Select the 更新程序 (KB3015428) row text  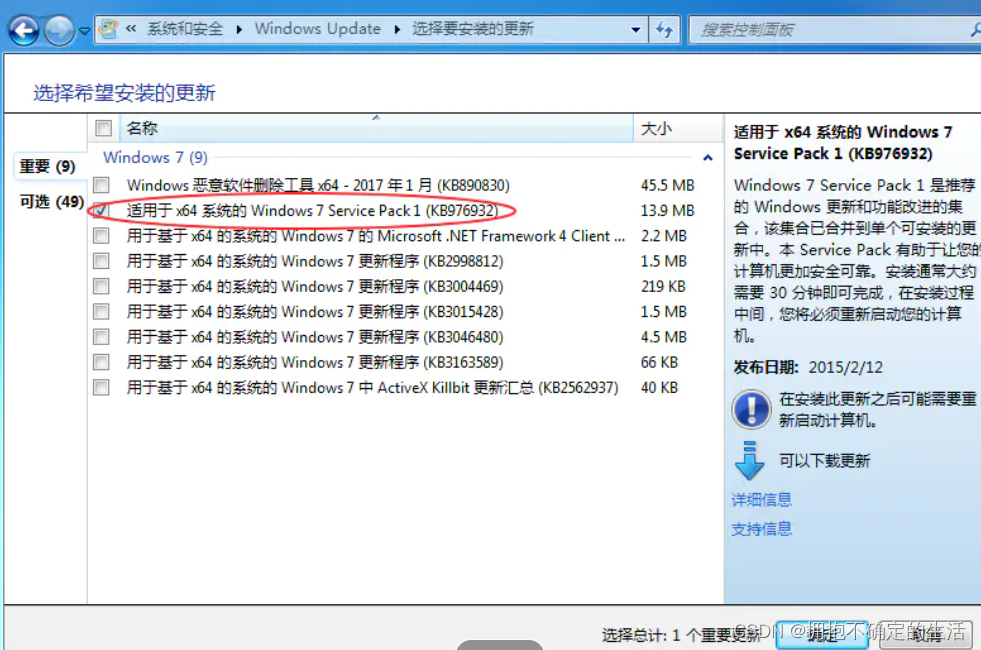point(315,312)
